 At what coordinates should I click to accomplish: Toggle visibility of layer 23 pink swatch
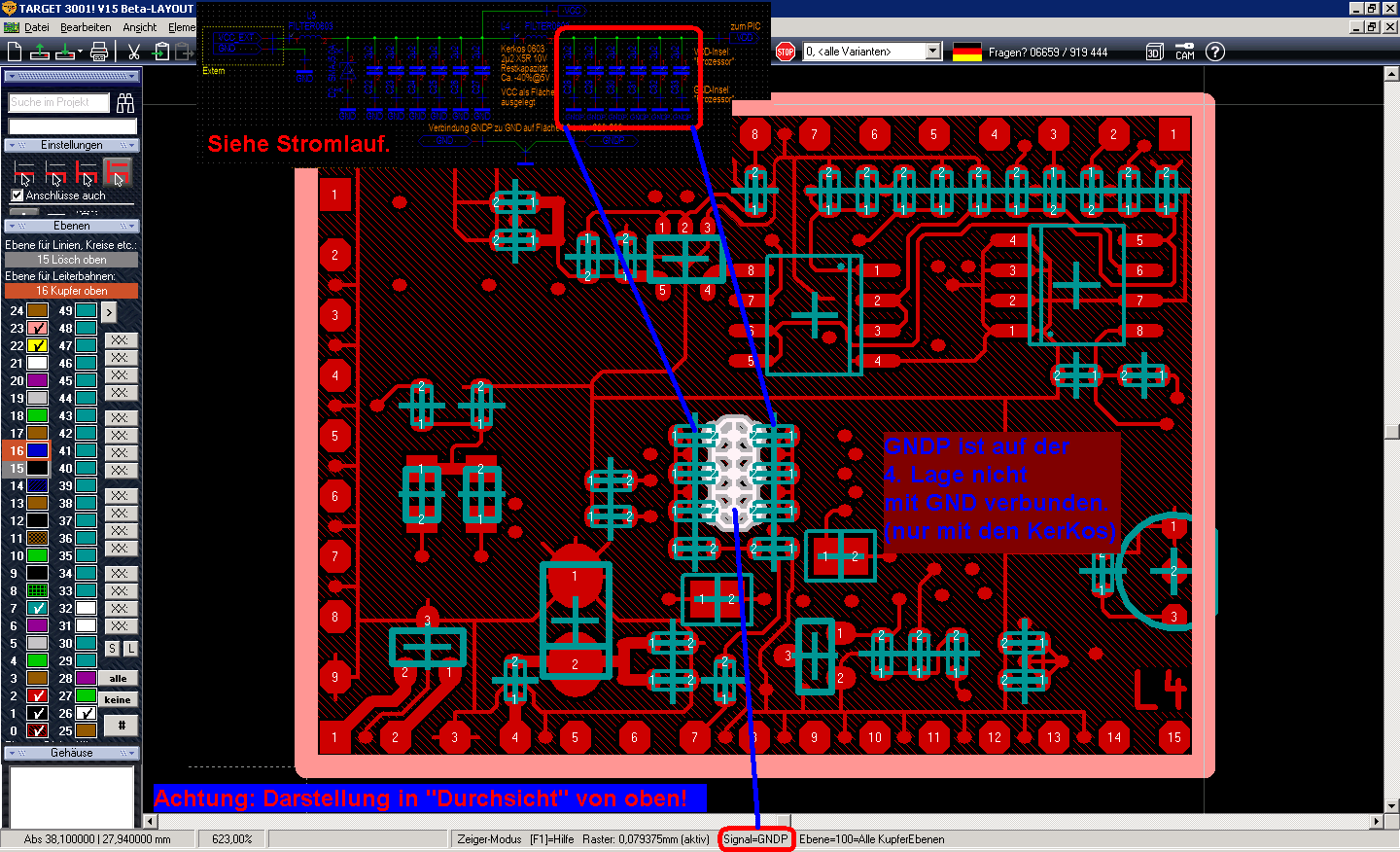37,329
